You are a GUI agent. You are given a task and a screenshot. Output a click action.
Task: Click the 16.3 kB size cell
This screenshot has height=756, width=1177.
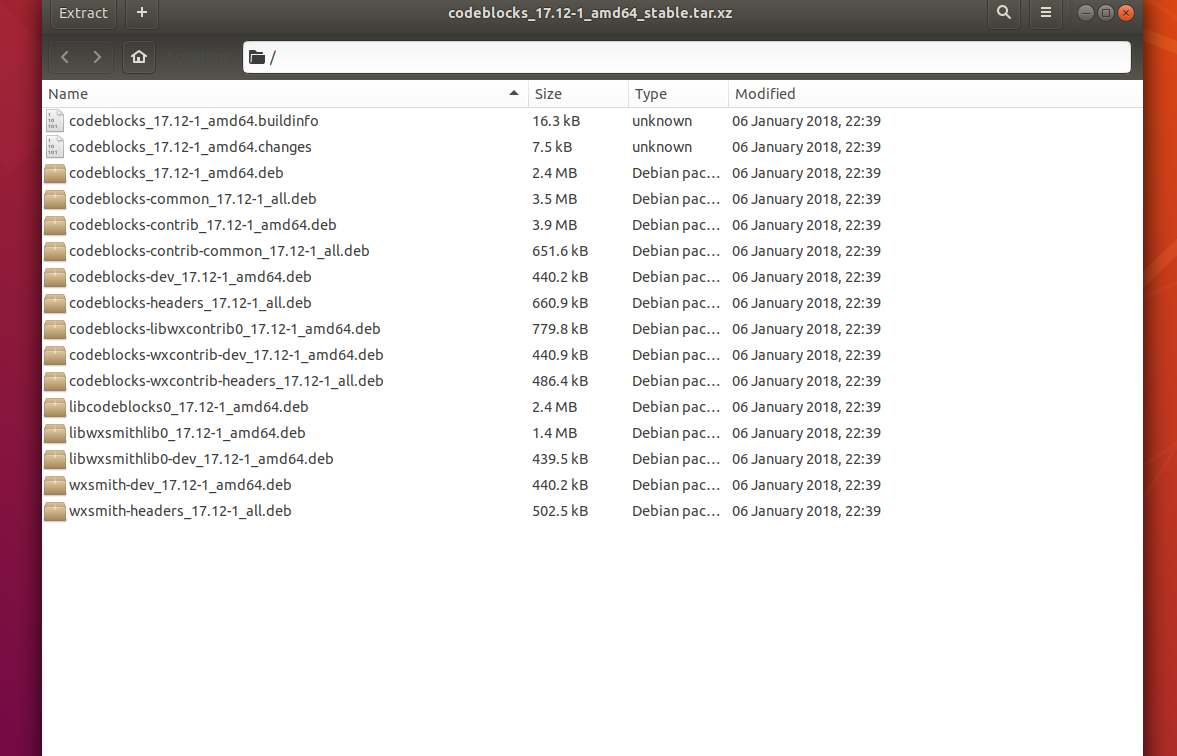[x=556, y=121]
